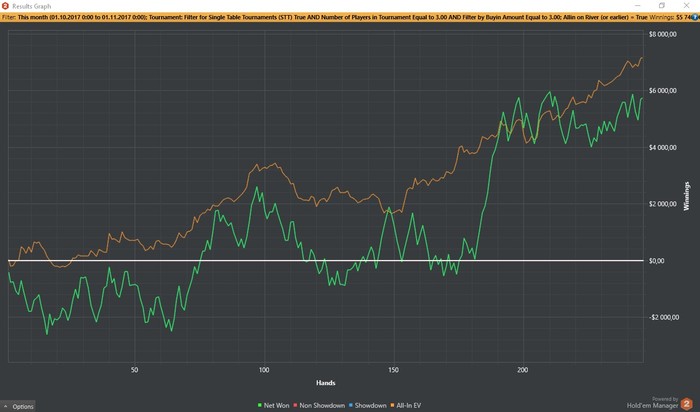The width and height of the screenshot is (700, 412).
Task: Click the Hold'em Manager 2 logo badge
Action: point(687,404)
